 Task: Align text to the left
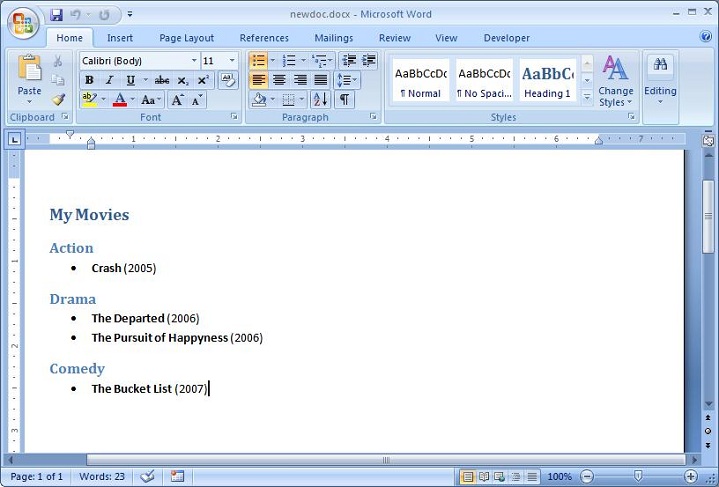tap(259, 80)
